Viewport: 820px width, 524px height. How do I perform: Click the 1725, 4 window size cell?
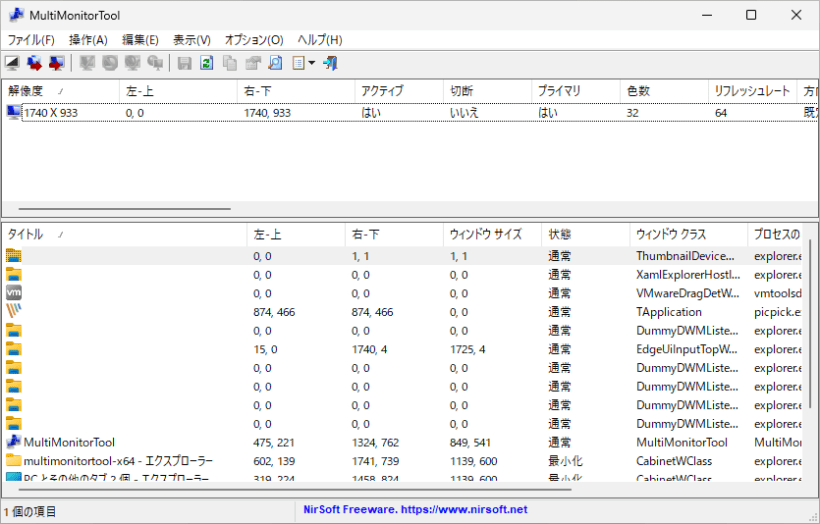coord(468,349)
